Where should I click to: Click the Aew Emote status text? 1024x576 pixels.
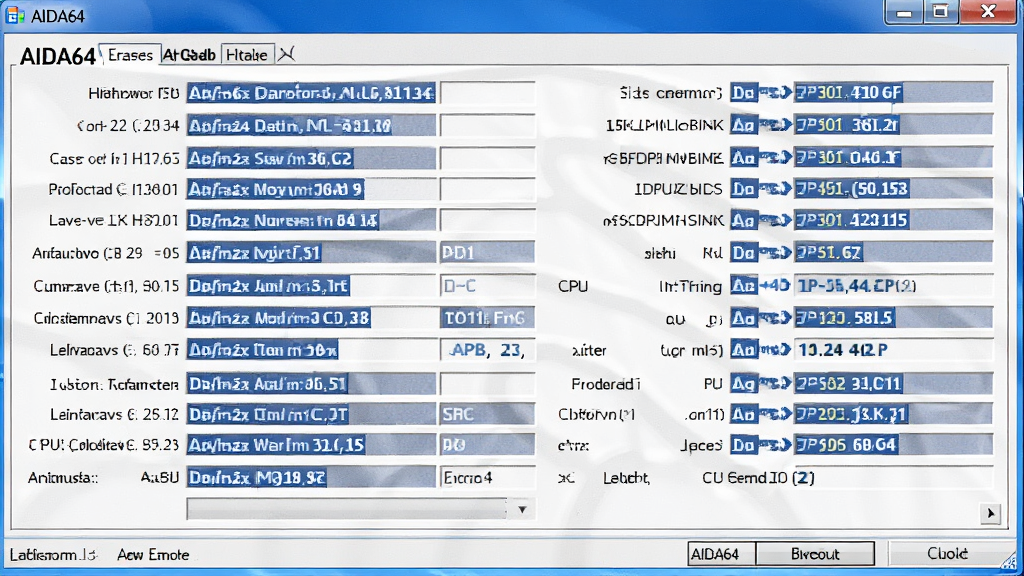point(153,555)
